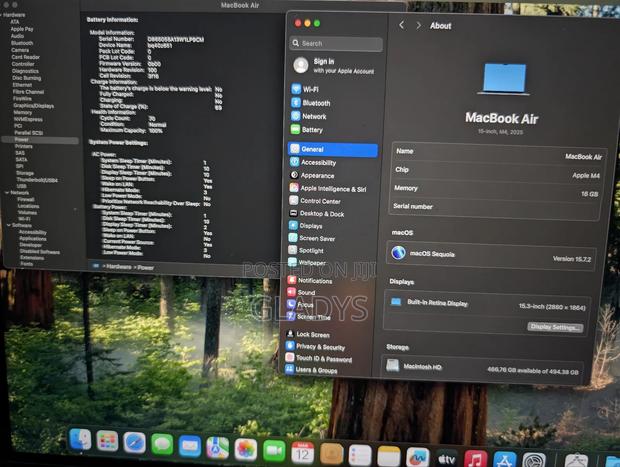
Task: Open Apple TV from the Dock
Action: click(x=447, y=459)
